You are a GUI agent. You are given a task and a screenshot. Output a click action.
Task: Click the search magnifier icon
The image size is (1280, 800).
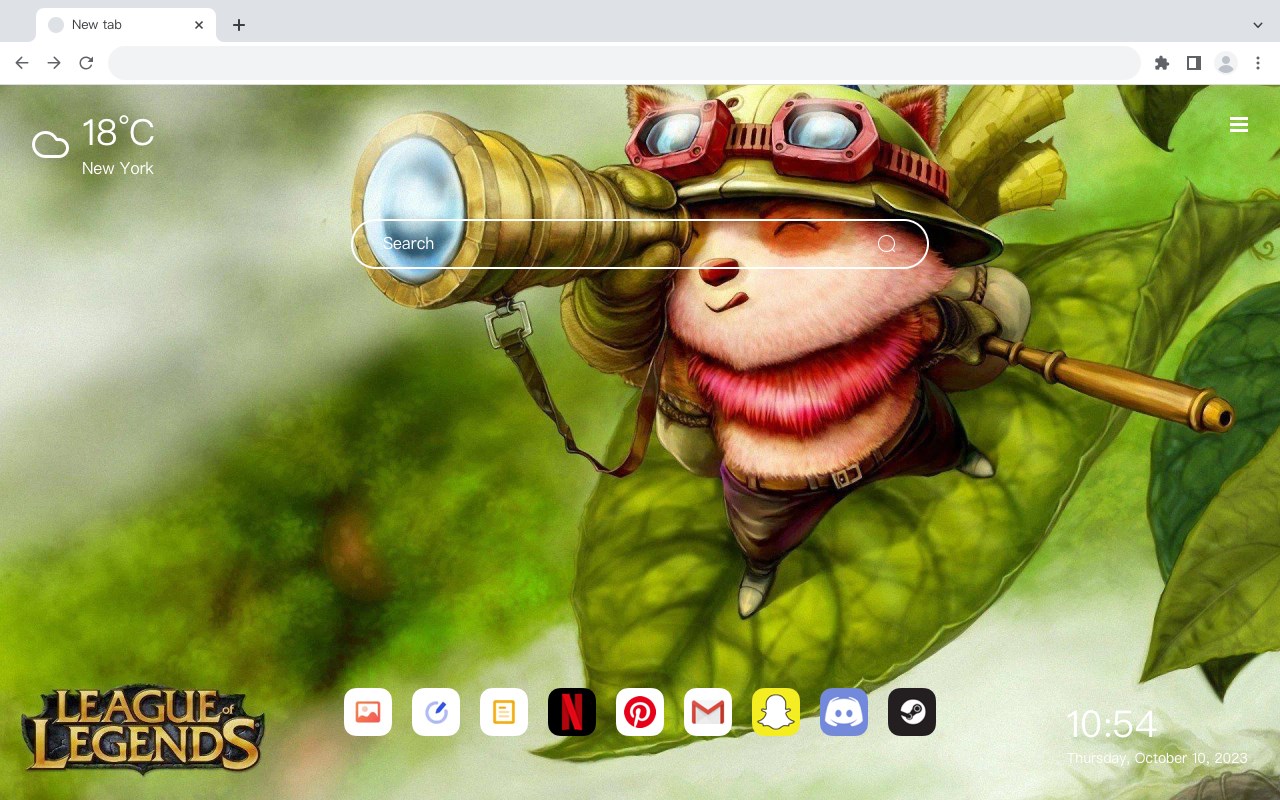[887, 244]
